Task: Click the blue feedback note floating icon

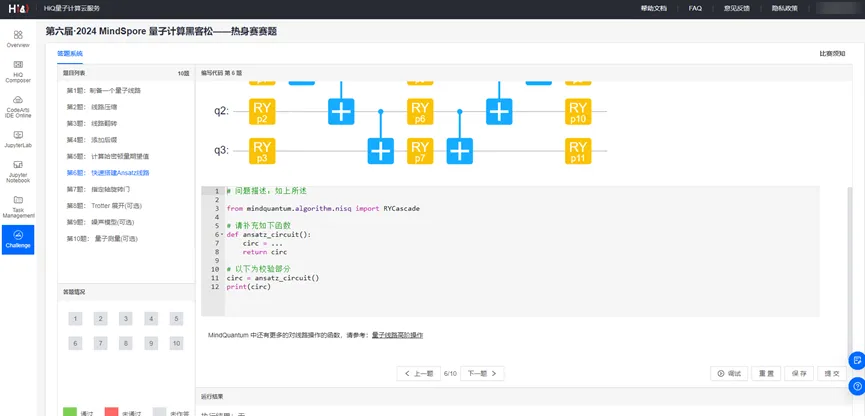Action: point(856,360)
